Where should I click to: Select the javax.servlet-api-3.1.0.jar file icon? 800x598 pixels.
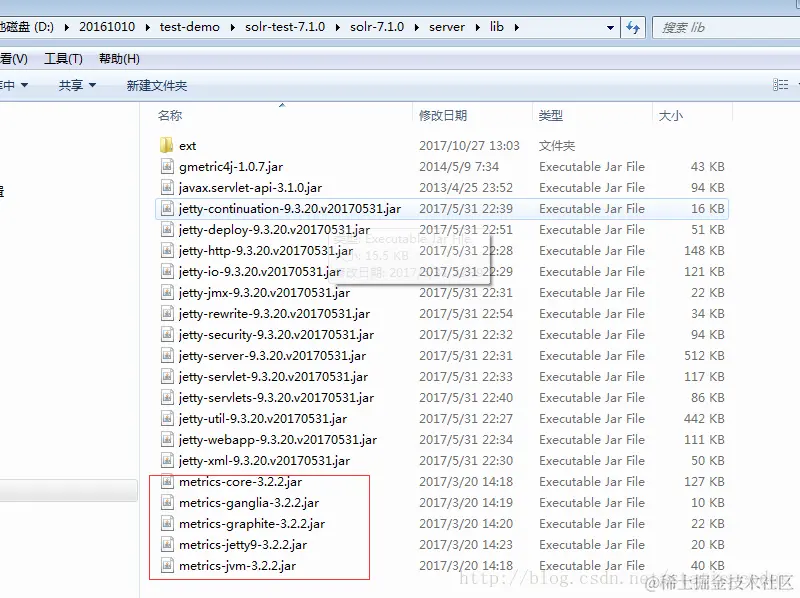coord(167,187)
